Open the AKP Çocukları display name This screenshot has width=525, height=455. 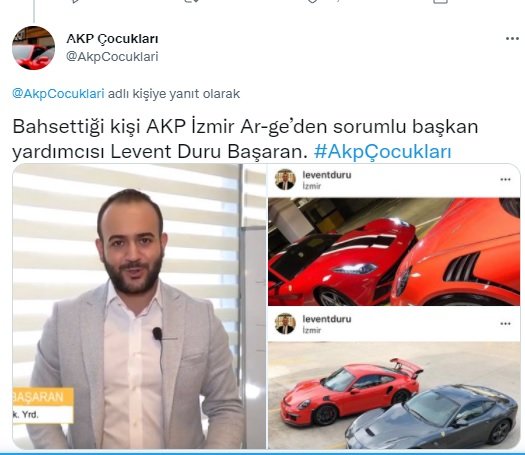click(x=112, y=39)
